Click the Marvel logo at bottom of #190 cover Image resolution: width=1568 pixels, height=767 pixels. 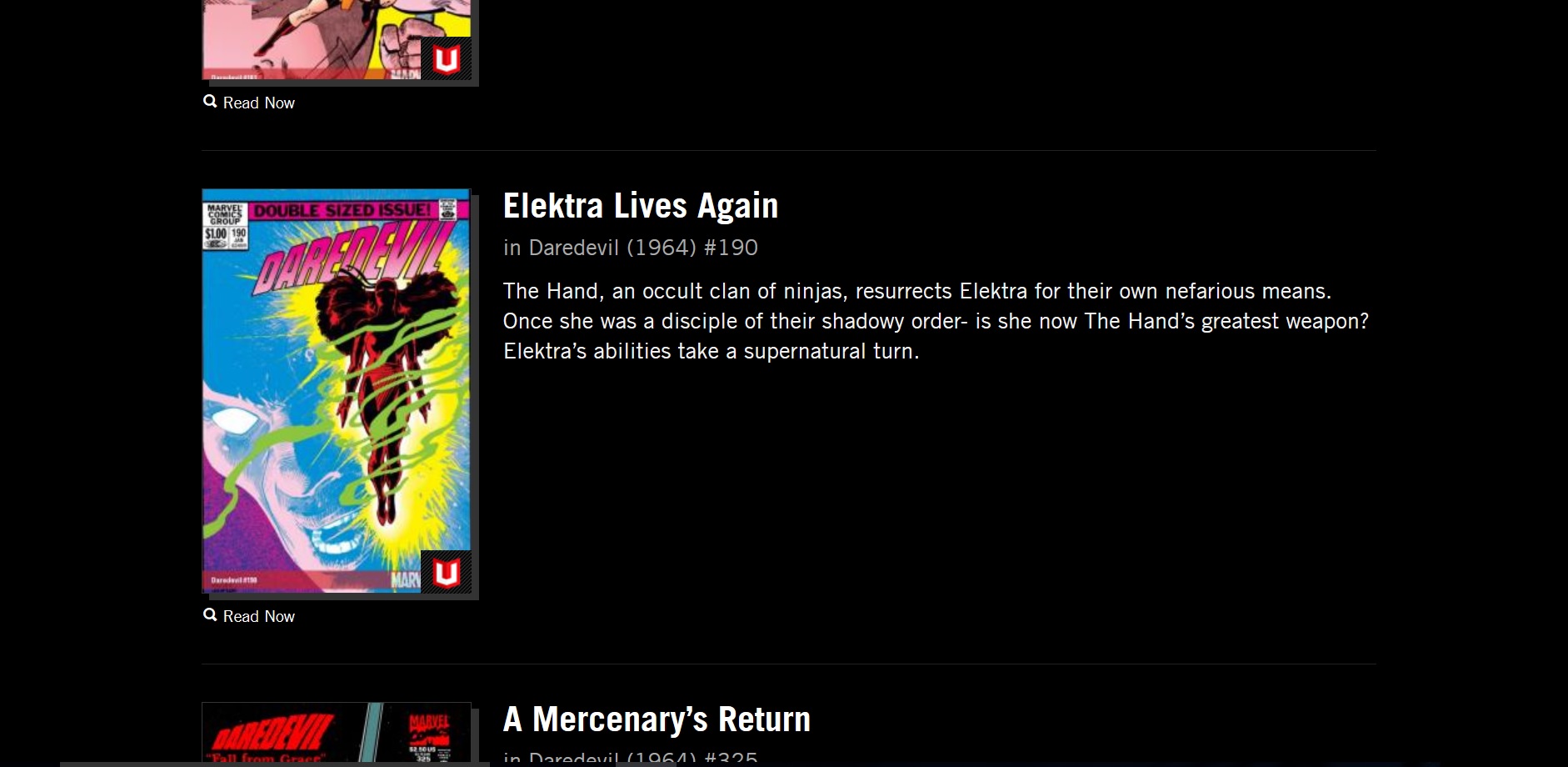(406, 579)
